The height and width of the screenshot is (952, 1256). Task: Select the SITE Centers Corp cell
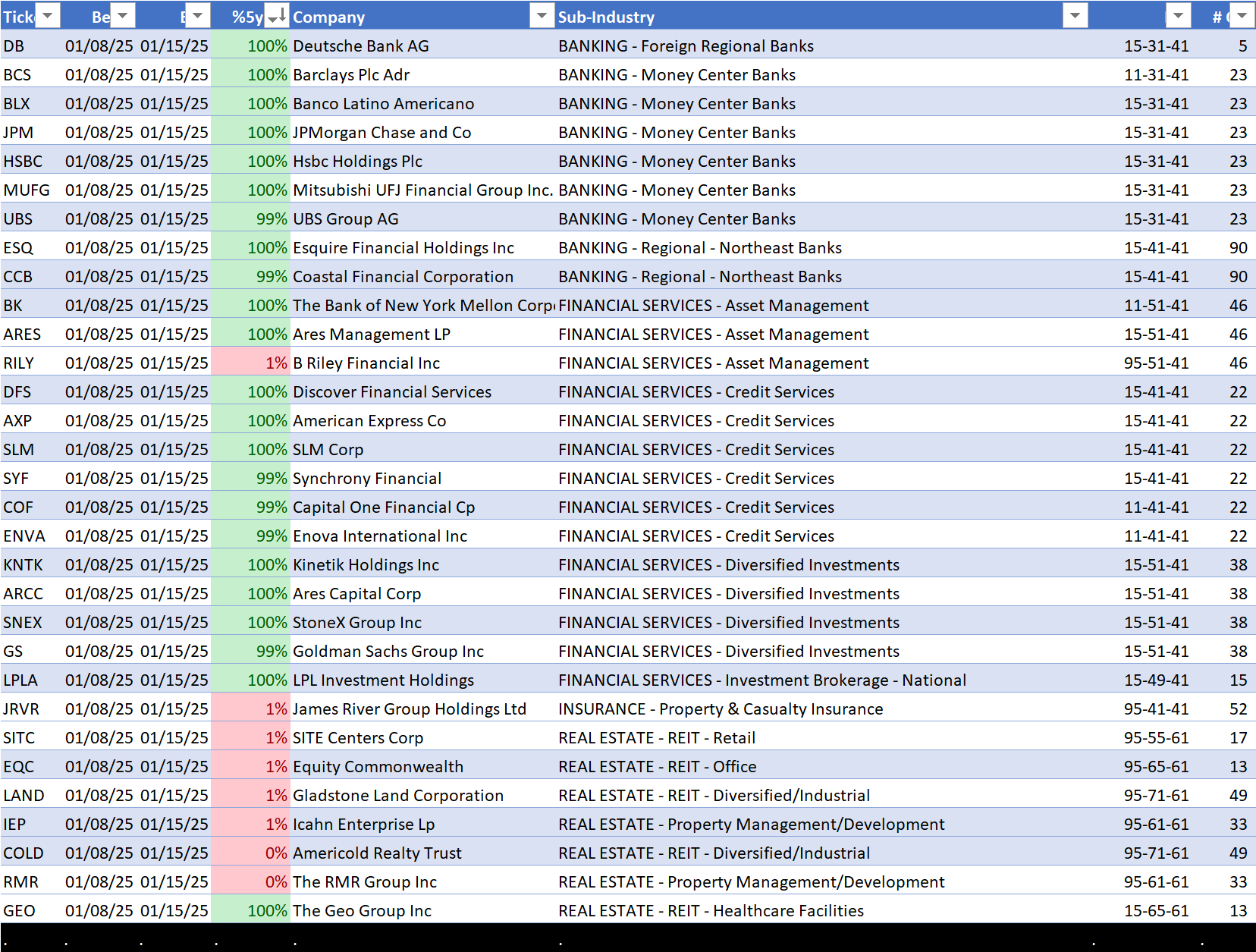pyautogui.click(x=423, y=738)
